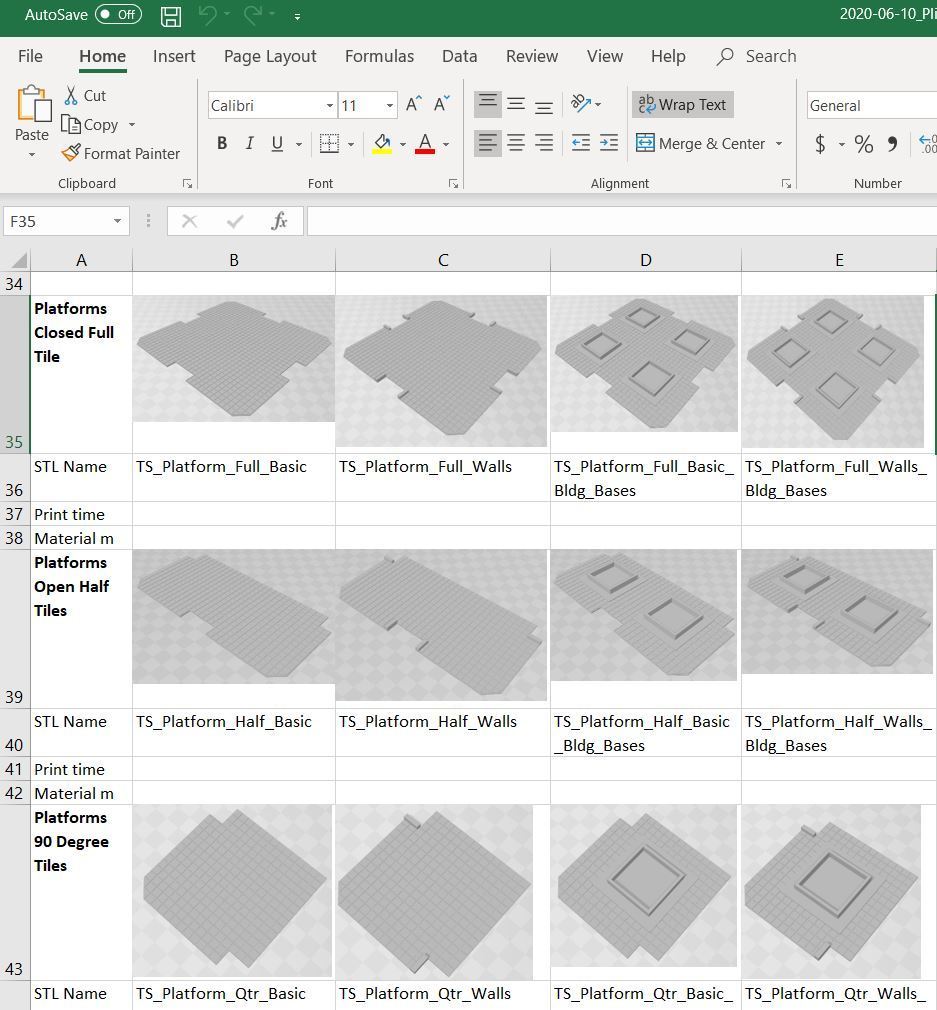Viewport: 937px width, 1010px height.
Task: Open the Page Layout ribbon tab
Action: pyautogui.click(x=269, y=56)
